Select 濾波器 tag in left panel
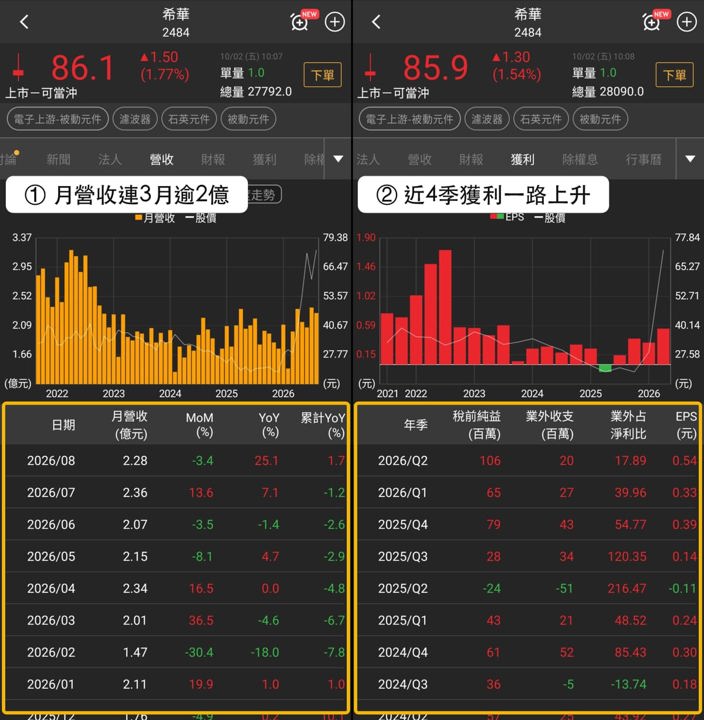 (x=135, y=119)
